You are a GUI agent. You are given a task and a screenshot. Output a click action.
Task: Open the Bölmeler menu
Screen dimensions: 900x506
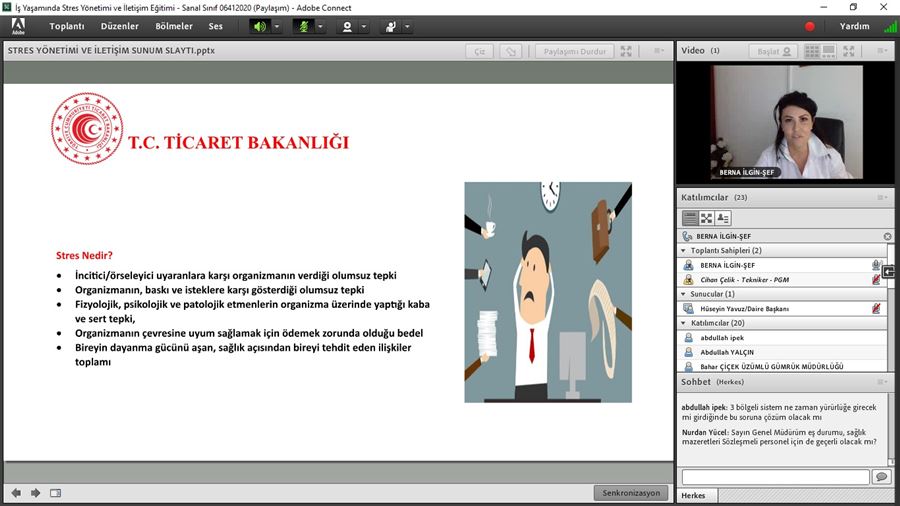[x=174, y=27]
